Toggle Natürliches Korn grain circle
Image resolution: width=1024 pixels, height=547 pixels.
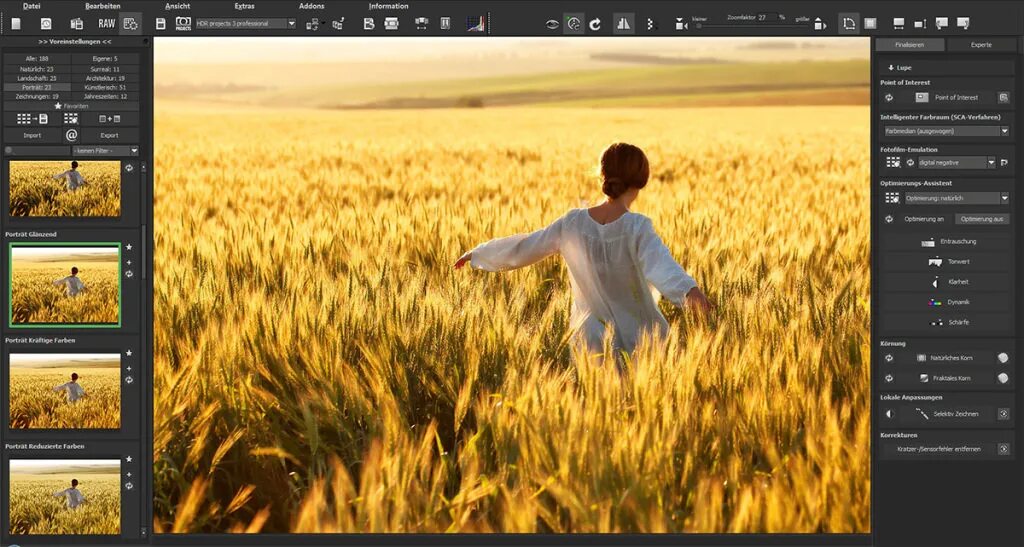[x=1002, y=358]
